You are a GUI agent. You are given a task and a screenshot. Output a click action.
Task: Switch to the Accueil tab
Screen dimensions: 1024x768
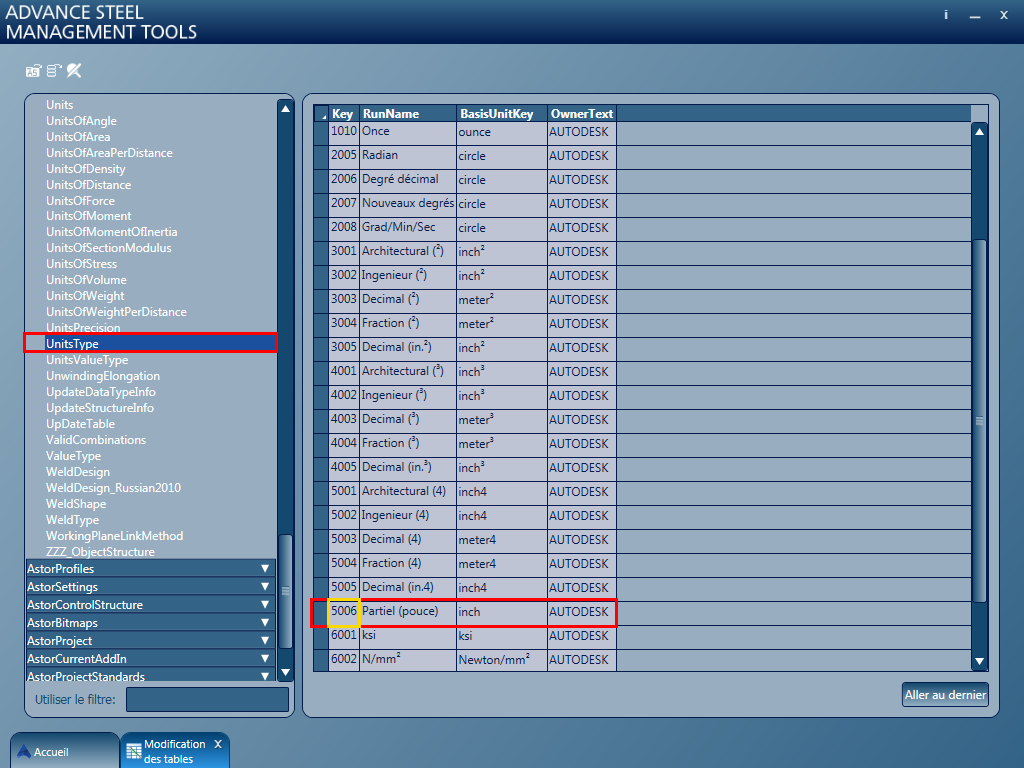(64, 751)
